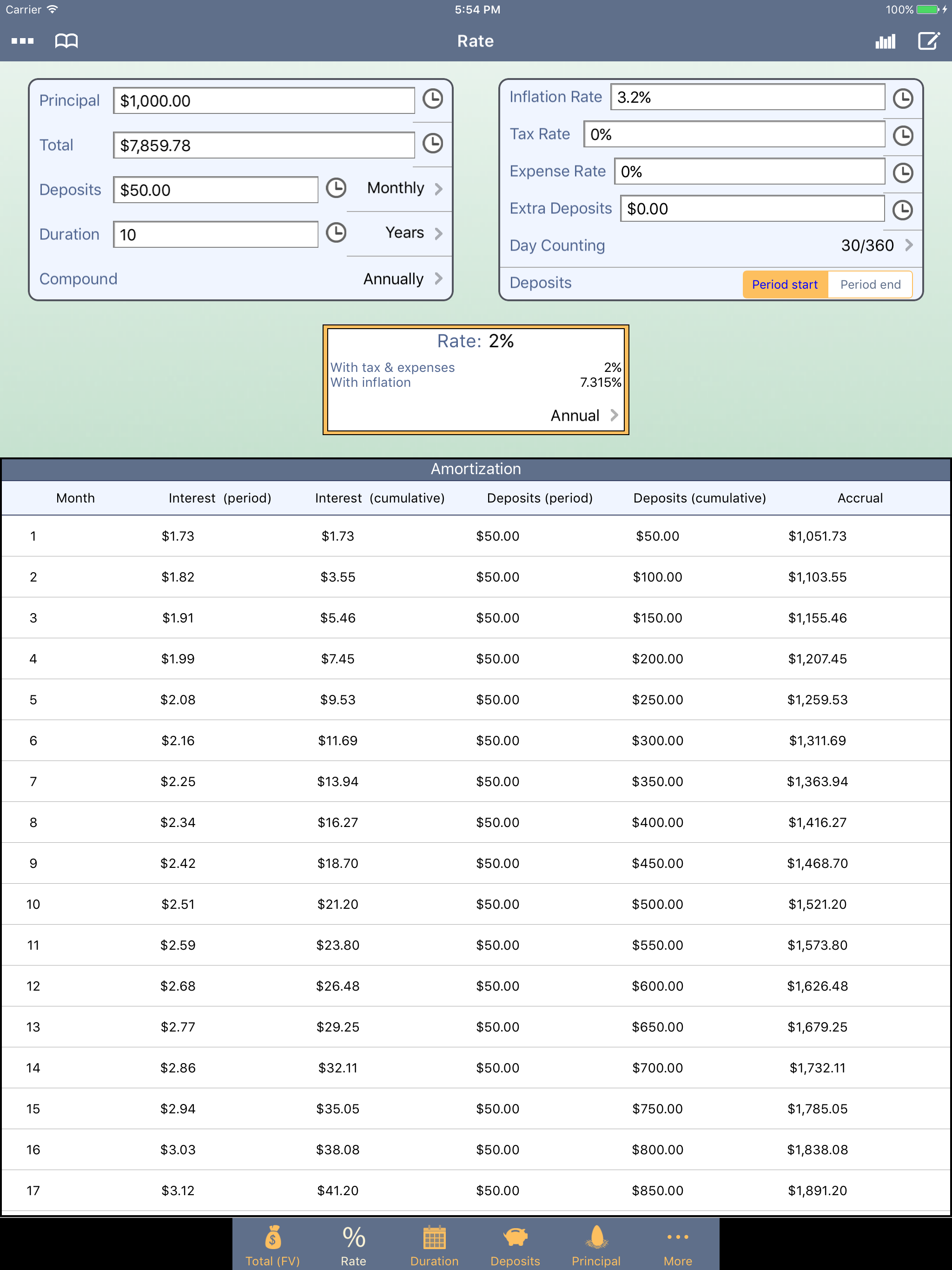
Task: Tap the clock icon beside Deposits field
Action: coord(336,188)
